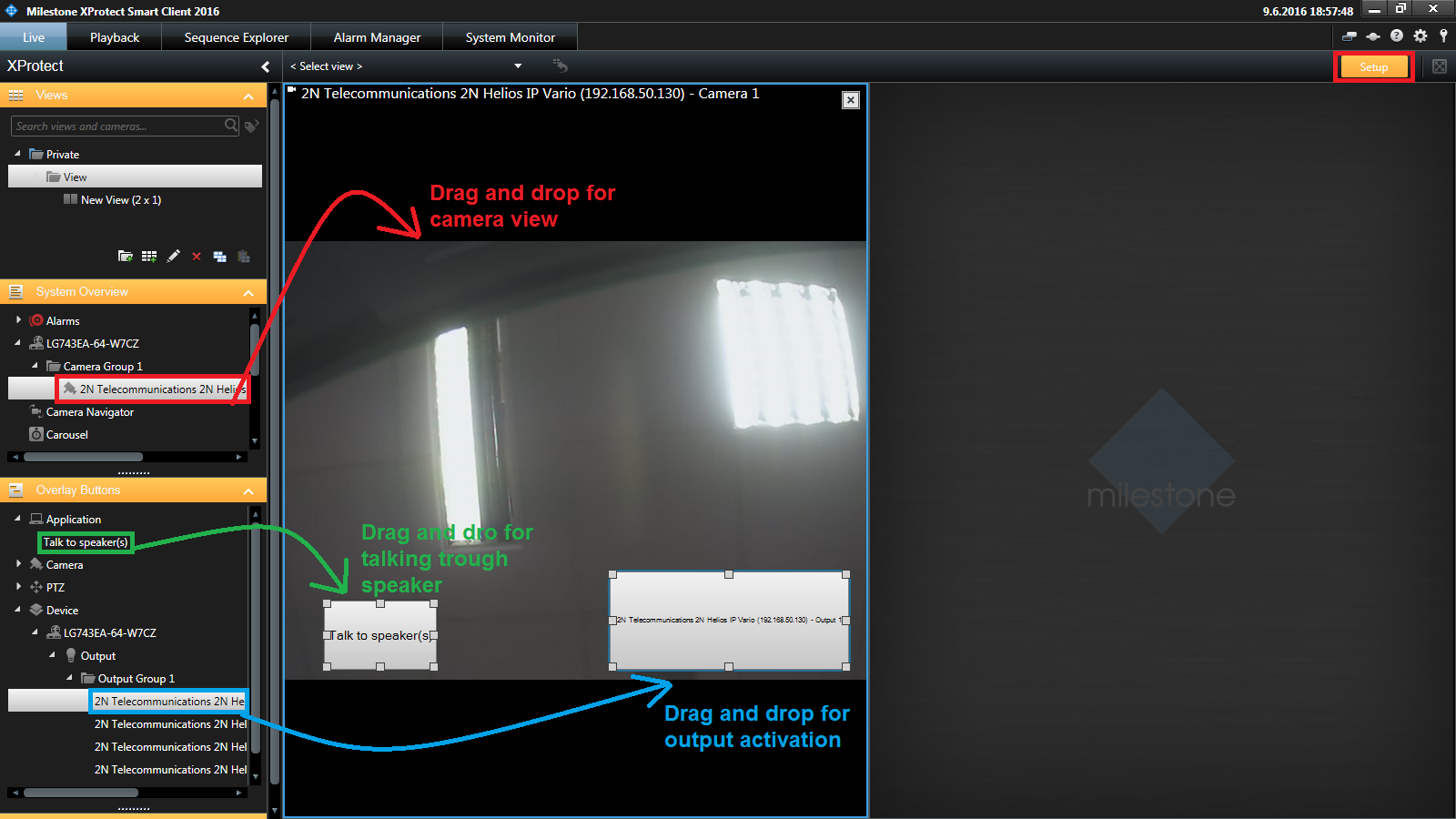Click the red delete X icon in Views

click(197, 257)
